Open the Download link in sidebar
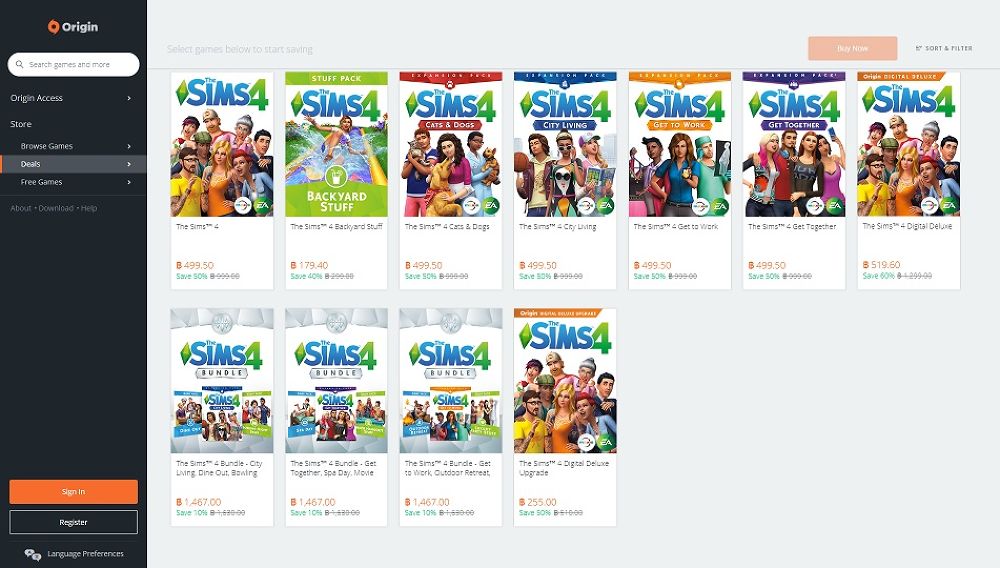The image size is (1000, 568). (56, 208)
